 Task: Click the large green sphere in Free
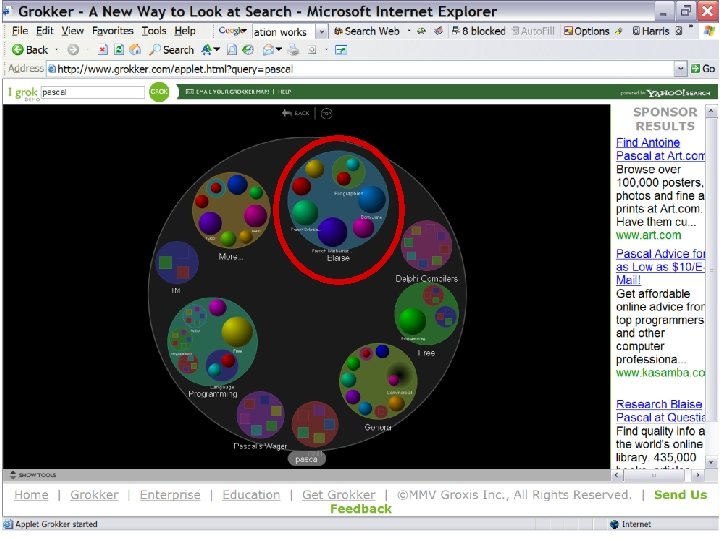click(411, 321)
